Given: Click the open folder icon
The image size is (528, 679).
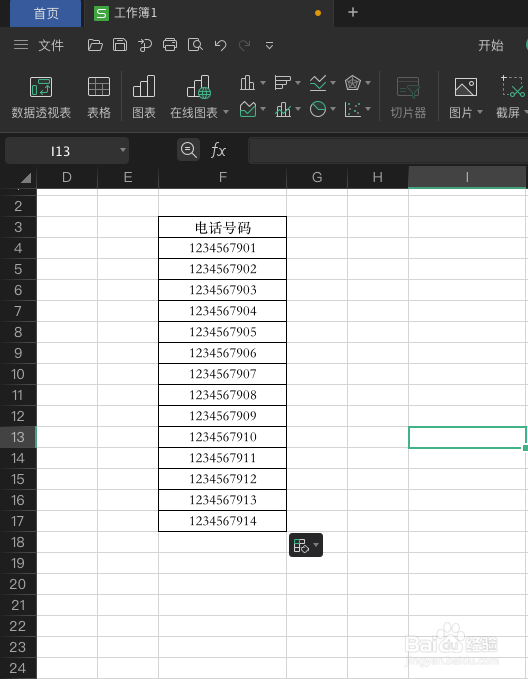Looking at the screenshot, I should click(95, 45).
